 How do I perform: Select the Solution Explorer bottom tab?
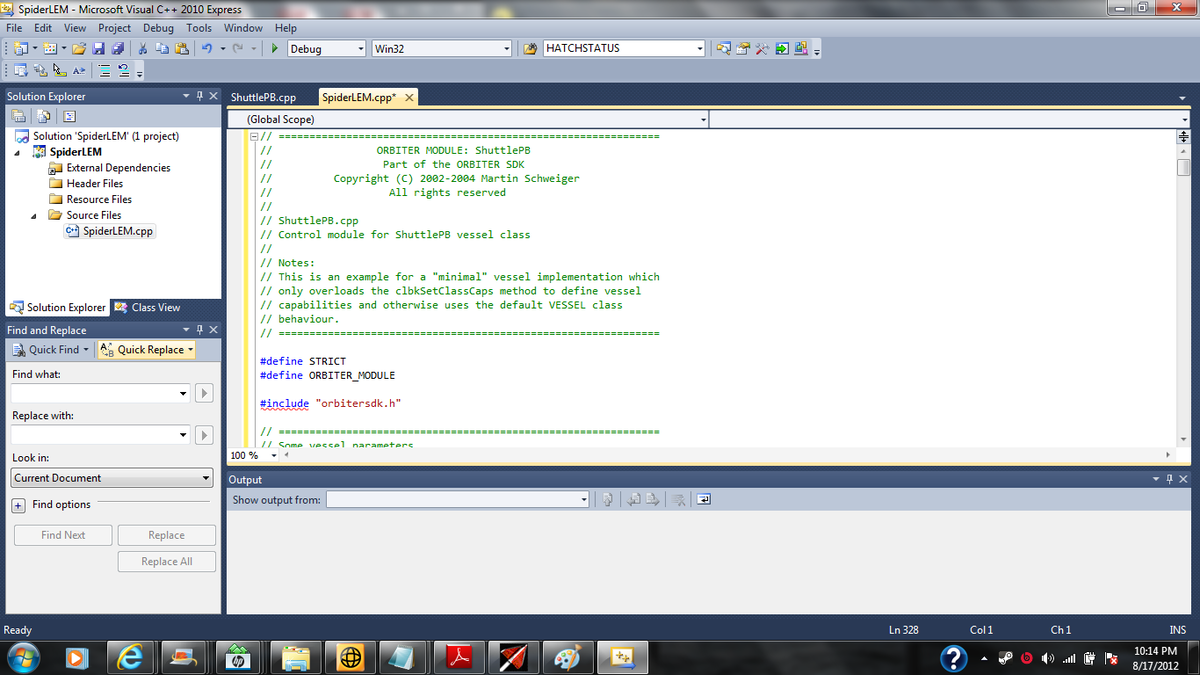tap(57, 307)
